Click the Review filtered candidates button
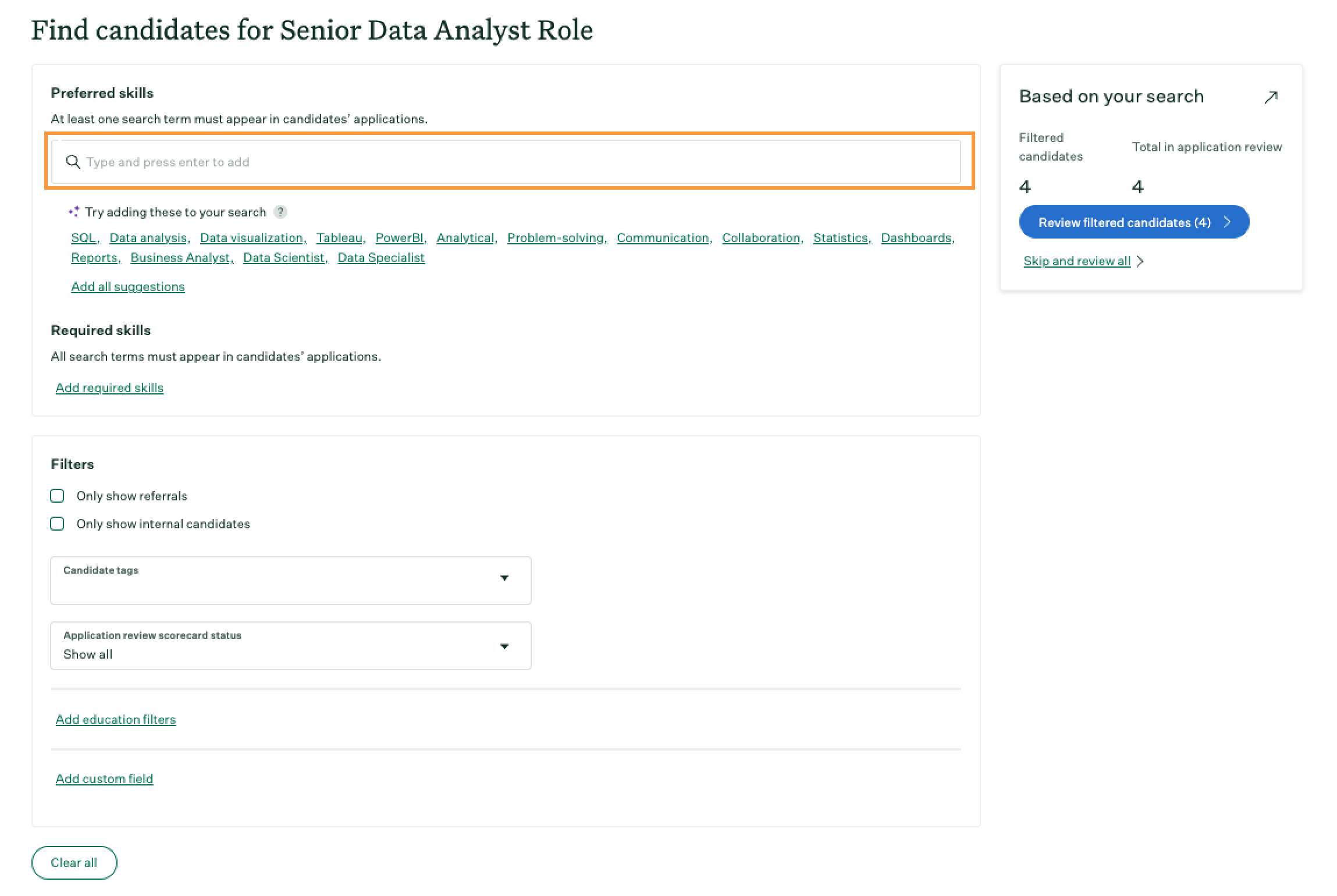The image size is (1337, 896). click(1133, 222)
